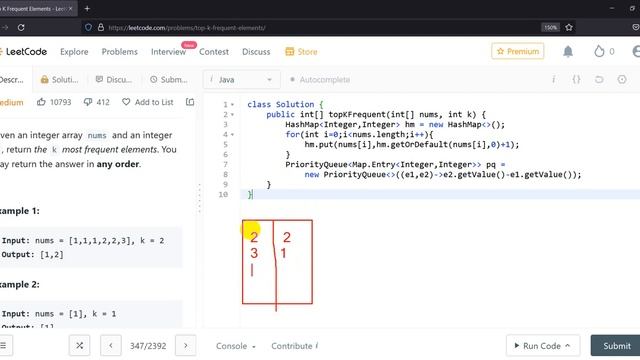Image resolution: width=640 pixels, height=360 pixels.
Task: Click the 10793 likes count
Action: [x=60, y=102]
